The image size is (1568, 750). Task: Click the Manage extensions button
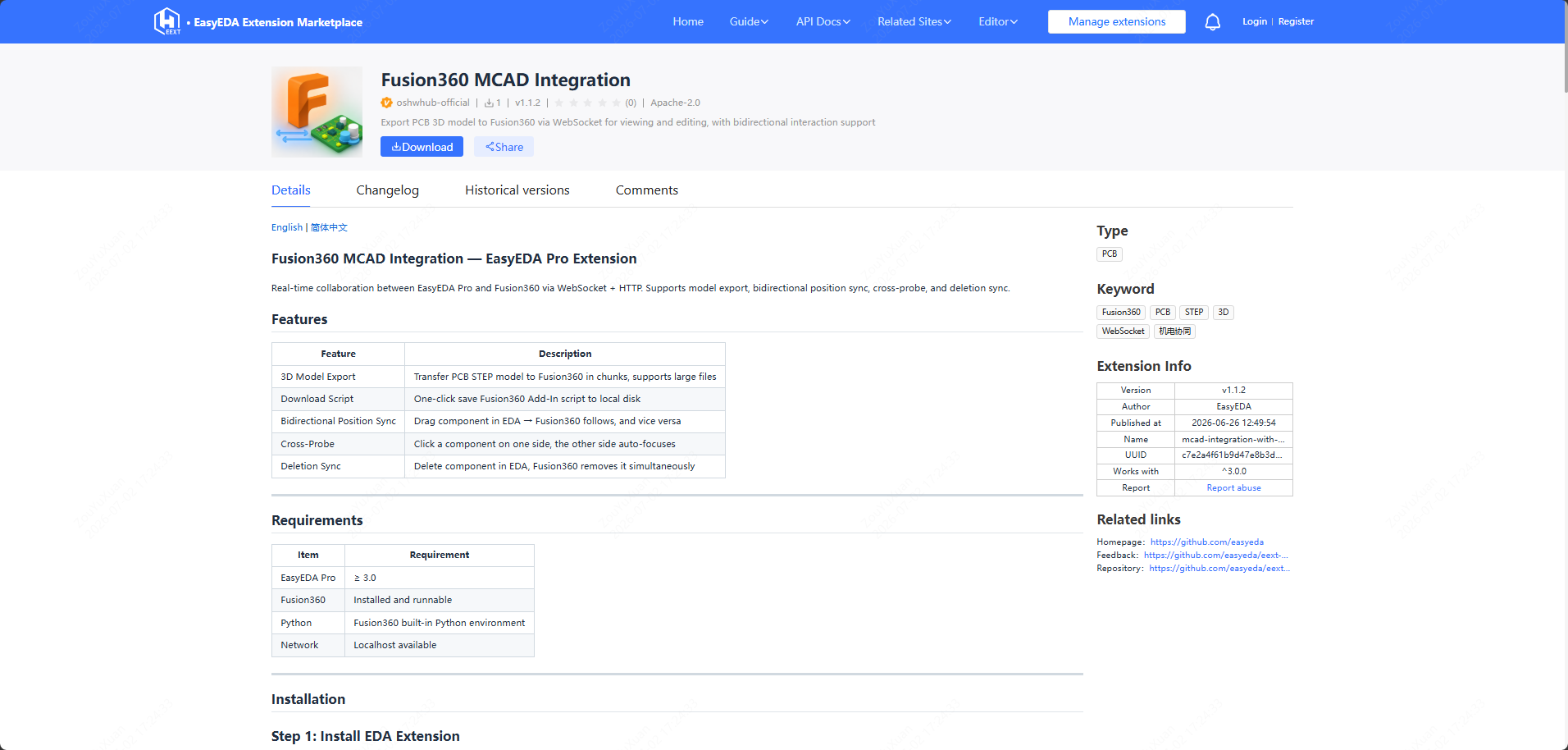pos(1116,22)
